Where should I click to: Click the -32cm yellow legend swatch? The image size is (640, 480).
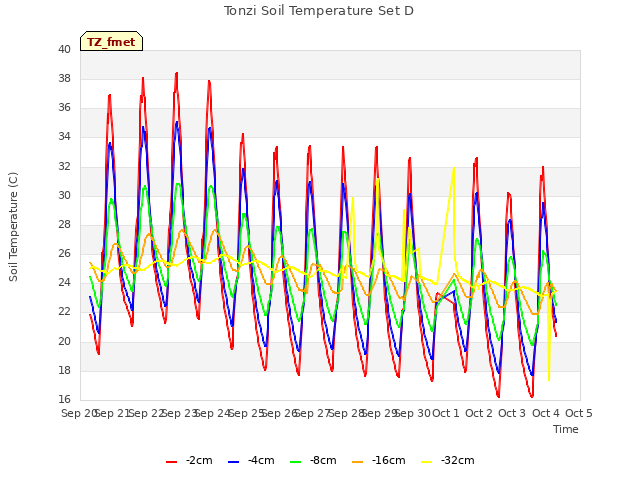427,462
